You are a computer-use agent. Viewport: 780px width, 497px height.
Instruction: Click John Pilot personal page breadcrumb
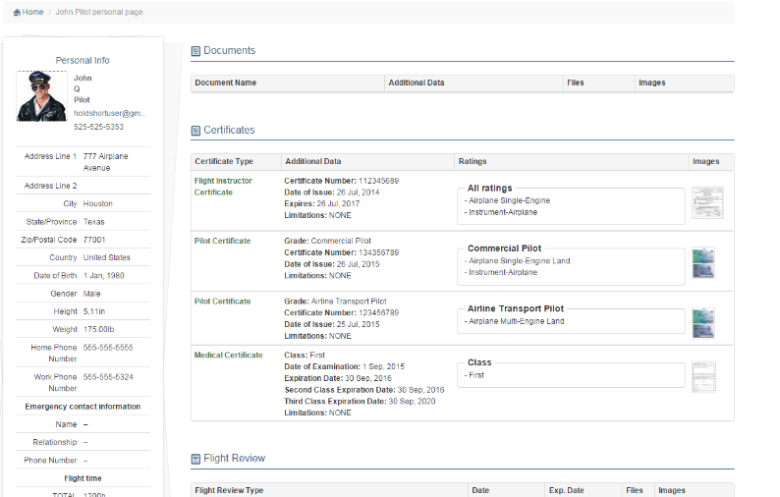click(x=99, y=12)
